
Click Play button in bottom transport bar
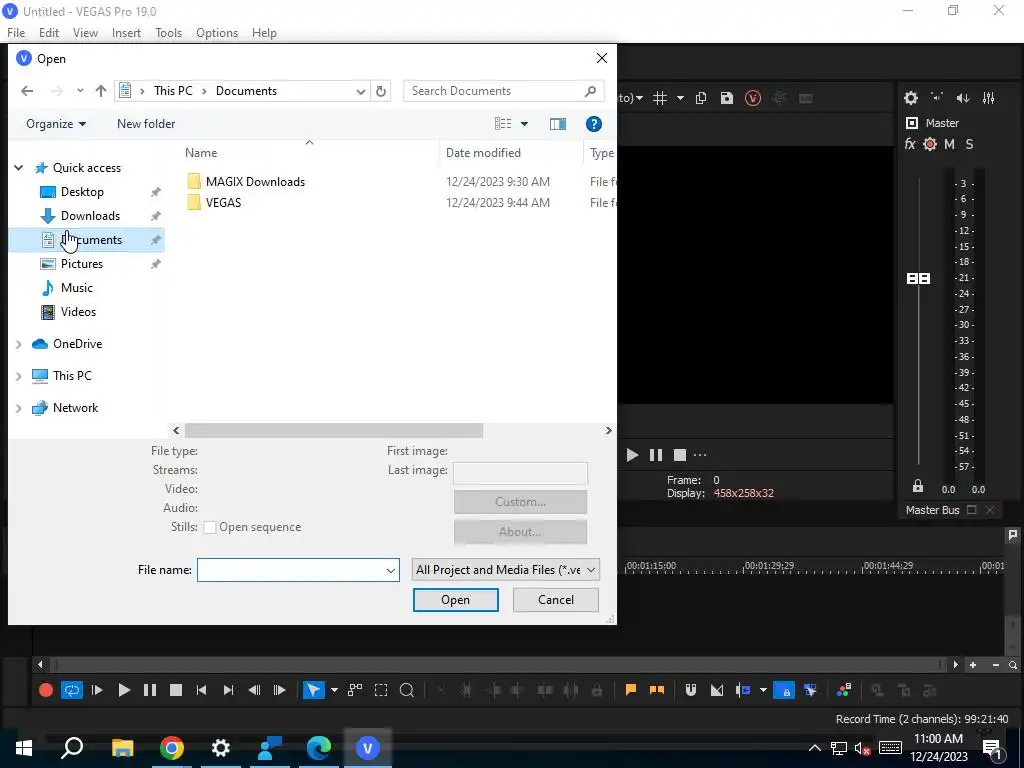click(123, 690)
